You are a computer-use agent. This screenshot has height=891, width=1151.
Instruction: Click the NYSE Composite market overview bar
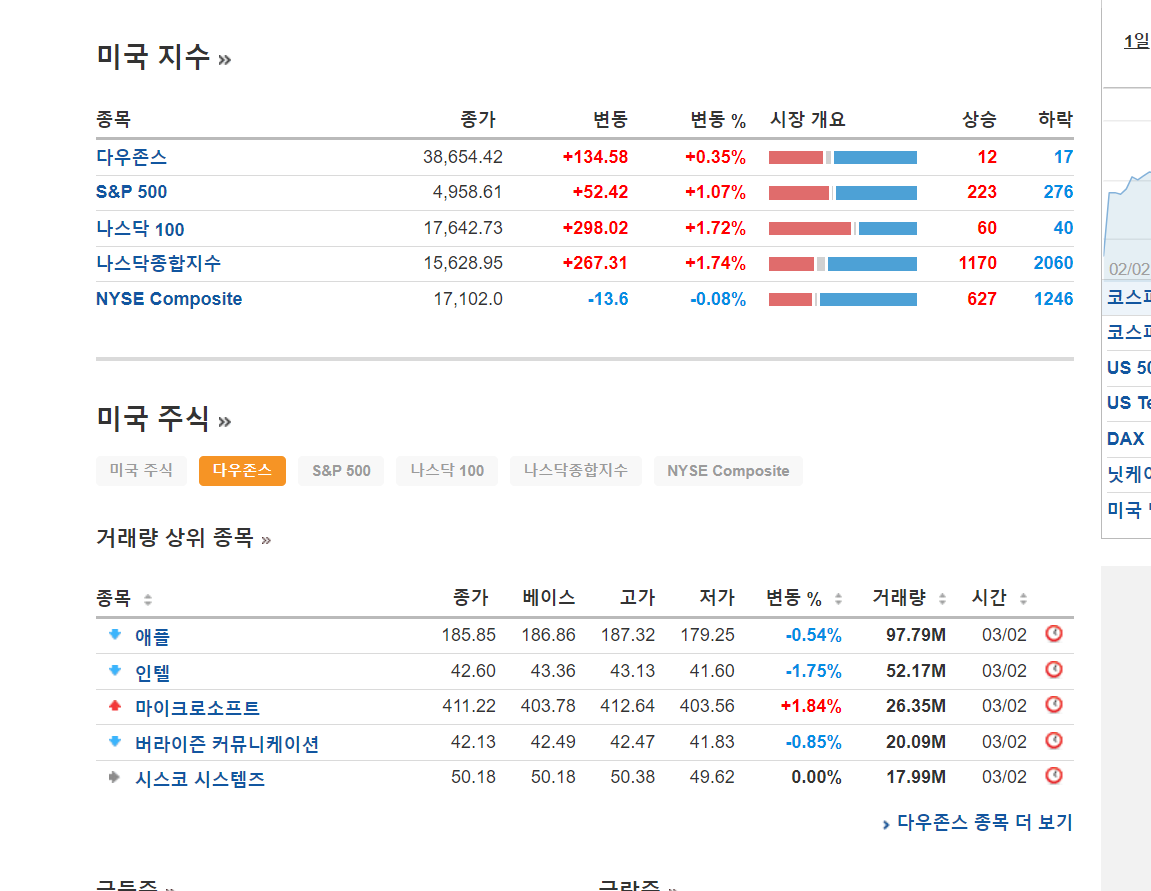pyautogui.click(x=843, y=299)
